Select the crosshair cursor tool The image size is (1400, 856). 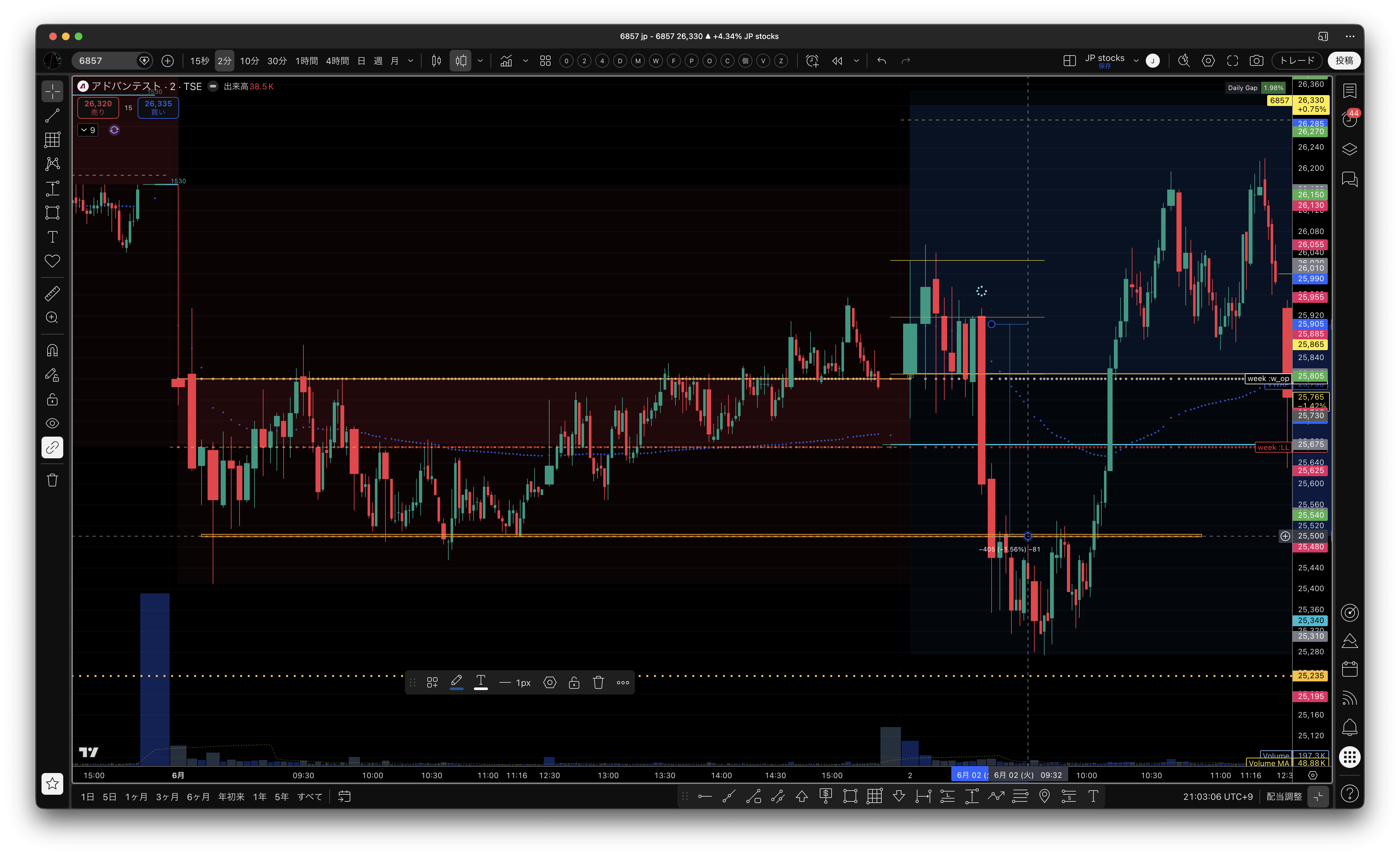click(x=52, y=92)
